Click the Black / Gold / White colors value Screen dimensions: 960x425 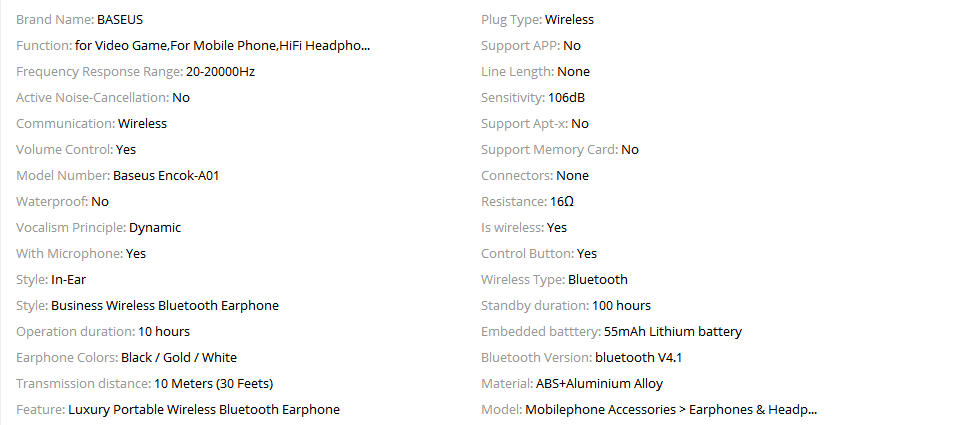click(x=179, y=357)
